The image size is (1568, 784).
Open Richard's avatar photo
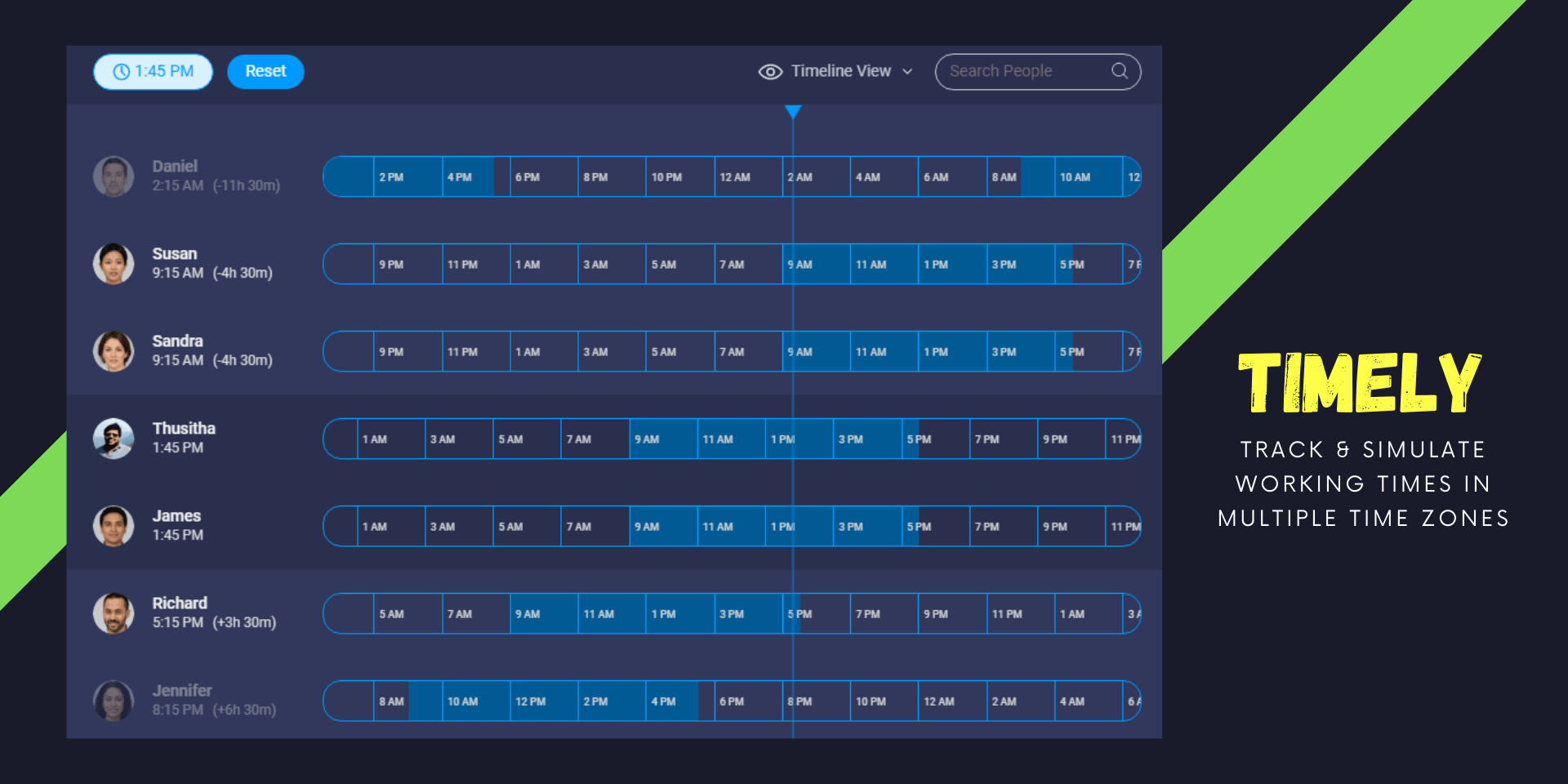(114, 613)
